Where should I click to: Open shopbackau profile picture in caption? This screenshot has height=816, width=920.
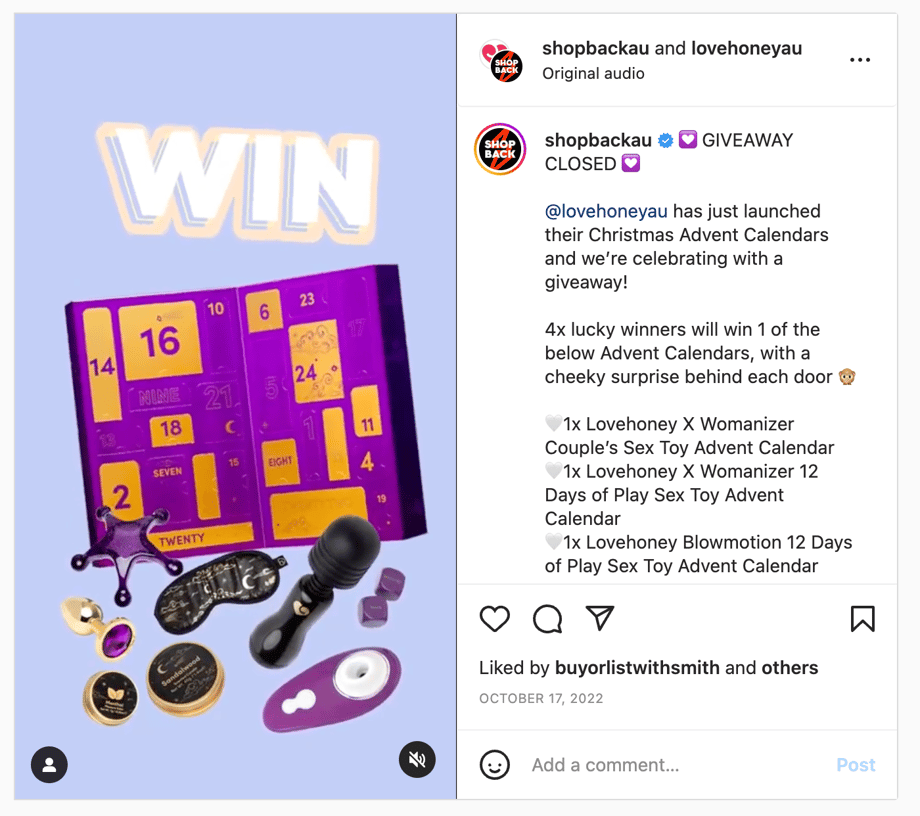point(500,149)
